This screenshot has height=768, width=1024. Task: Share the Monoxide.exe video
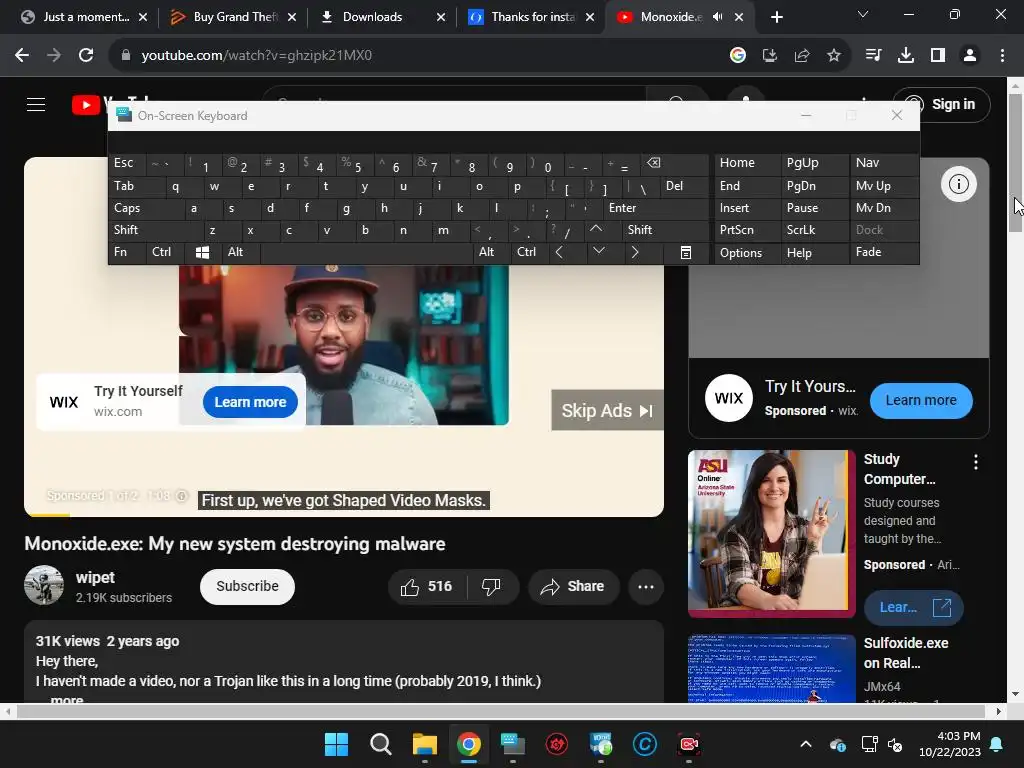[573, 586]
